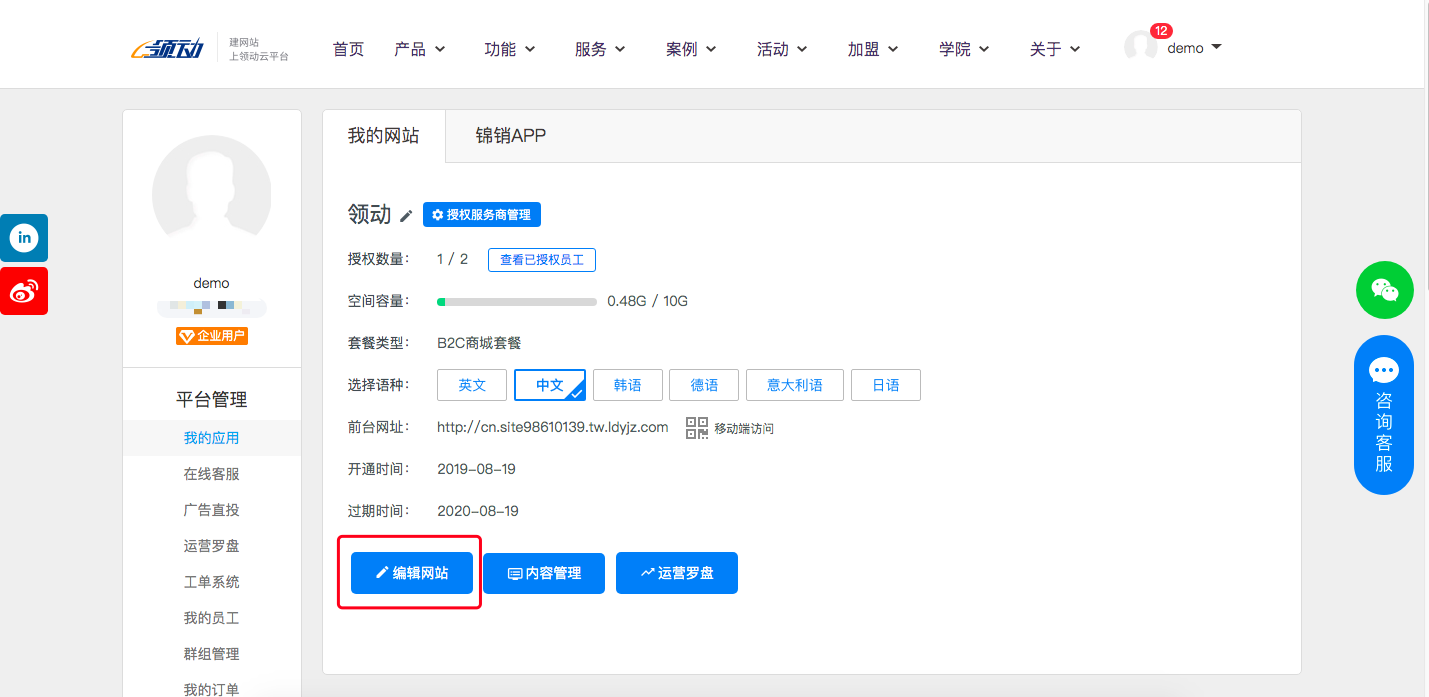Select 日语 language option

pyautogui.click(x=885, y=385)
